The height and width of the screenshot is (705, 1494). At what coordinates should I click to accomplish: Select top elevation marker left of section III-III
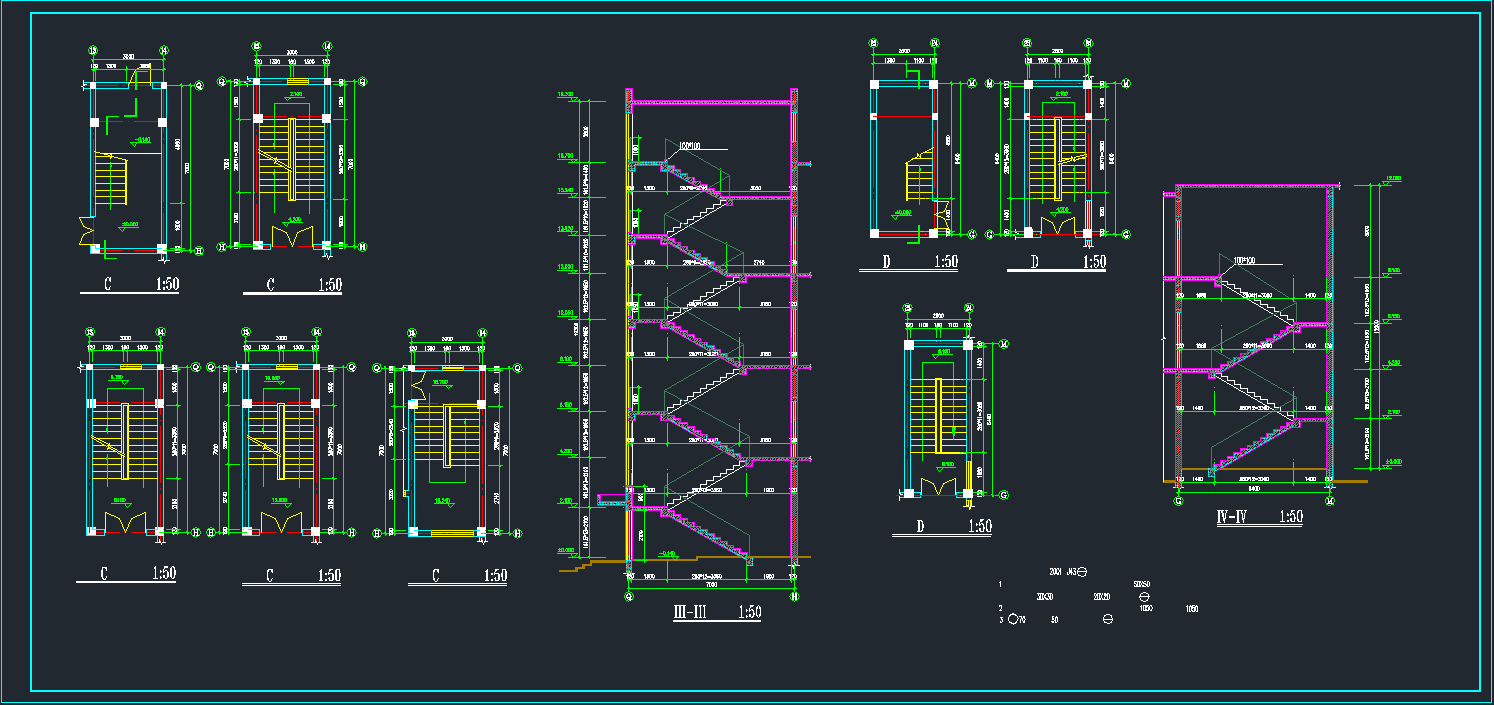coord(566,96)
